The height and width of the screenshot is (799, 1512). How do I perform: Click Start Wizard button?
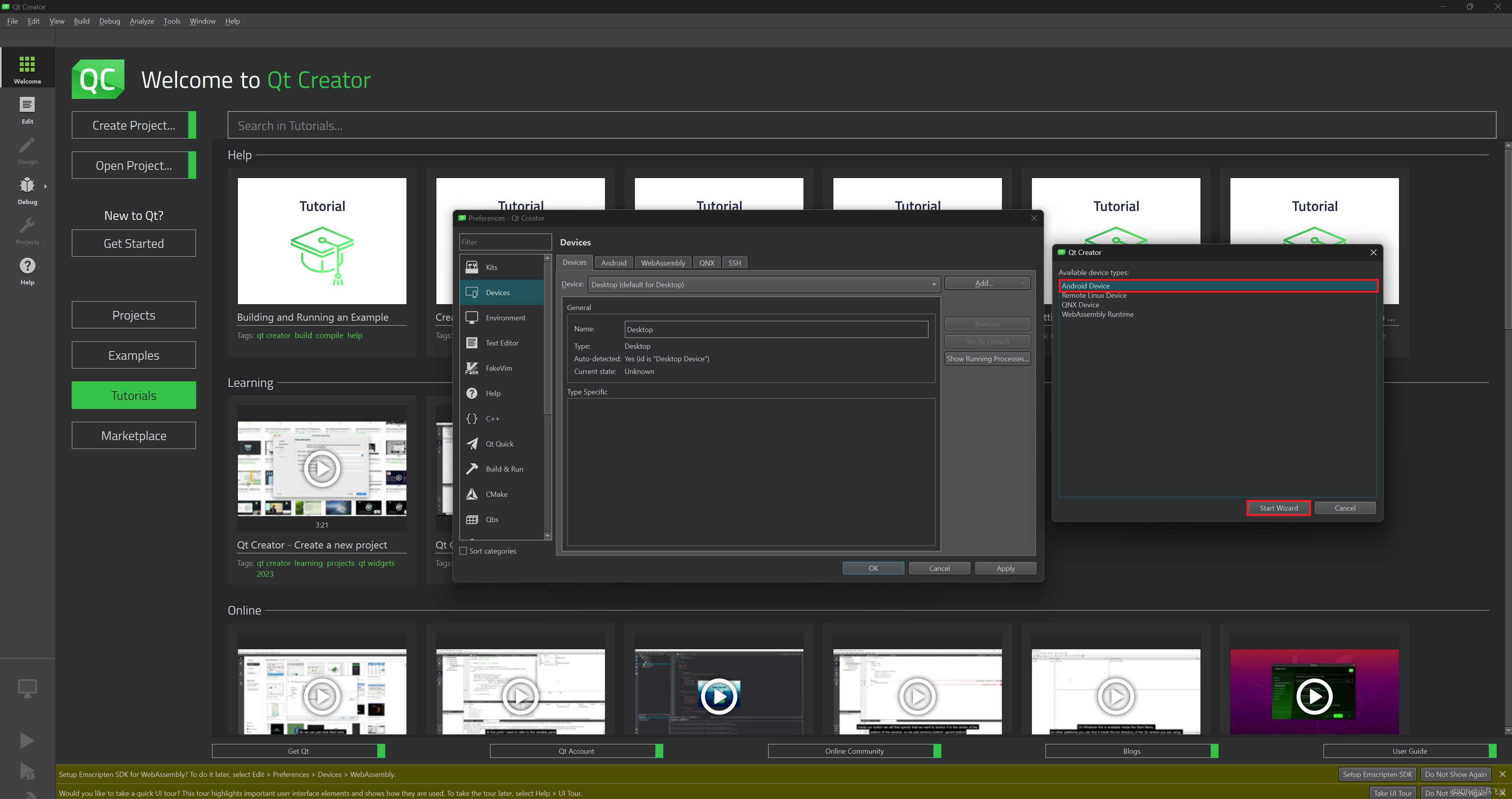pos(1278,508)
